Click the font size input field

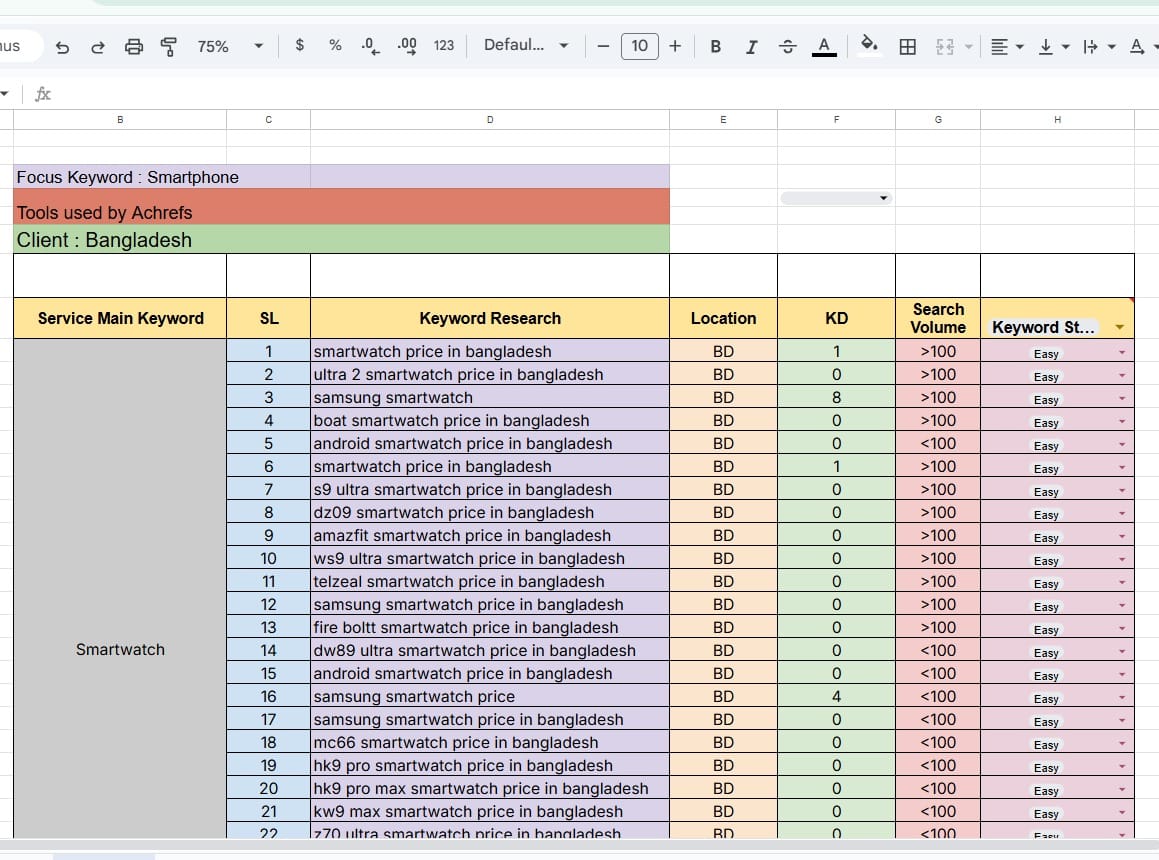pyautogui.click(x=639, y=46)
